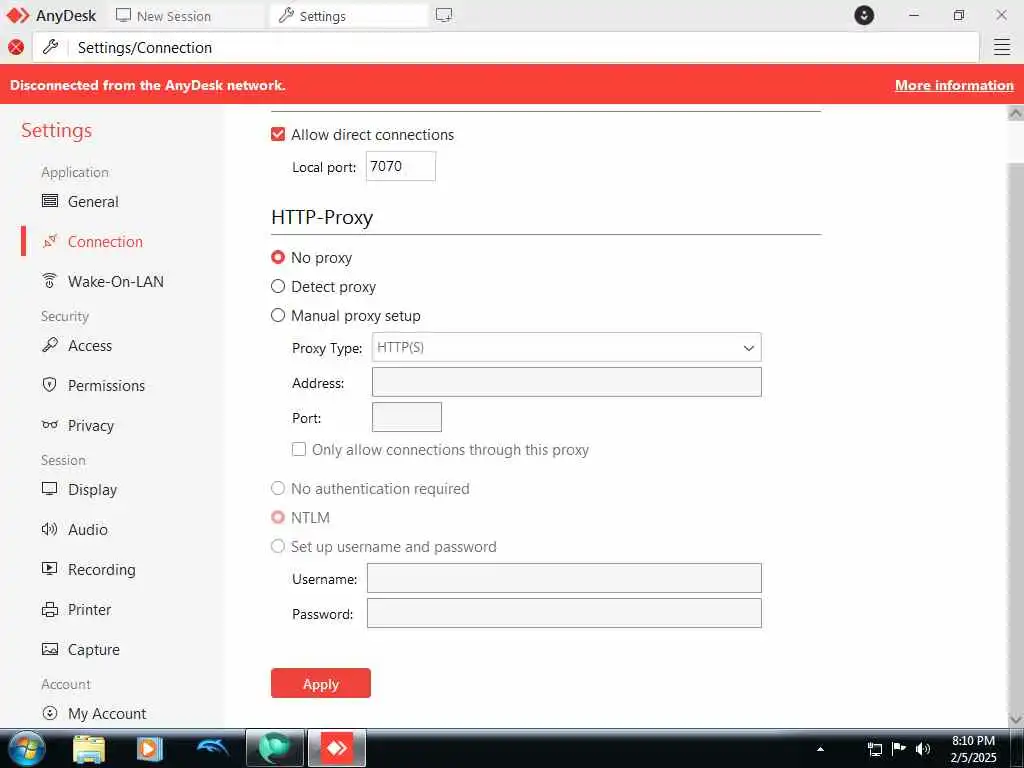Click the network tray icon
1024x768 pixels.
[874, 749]
